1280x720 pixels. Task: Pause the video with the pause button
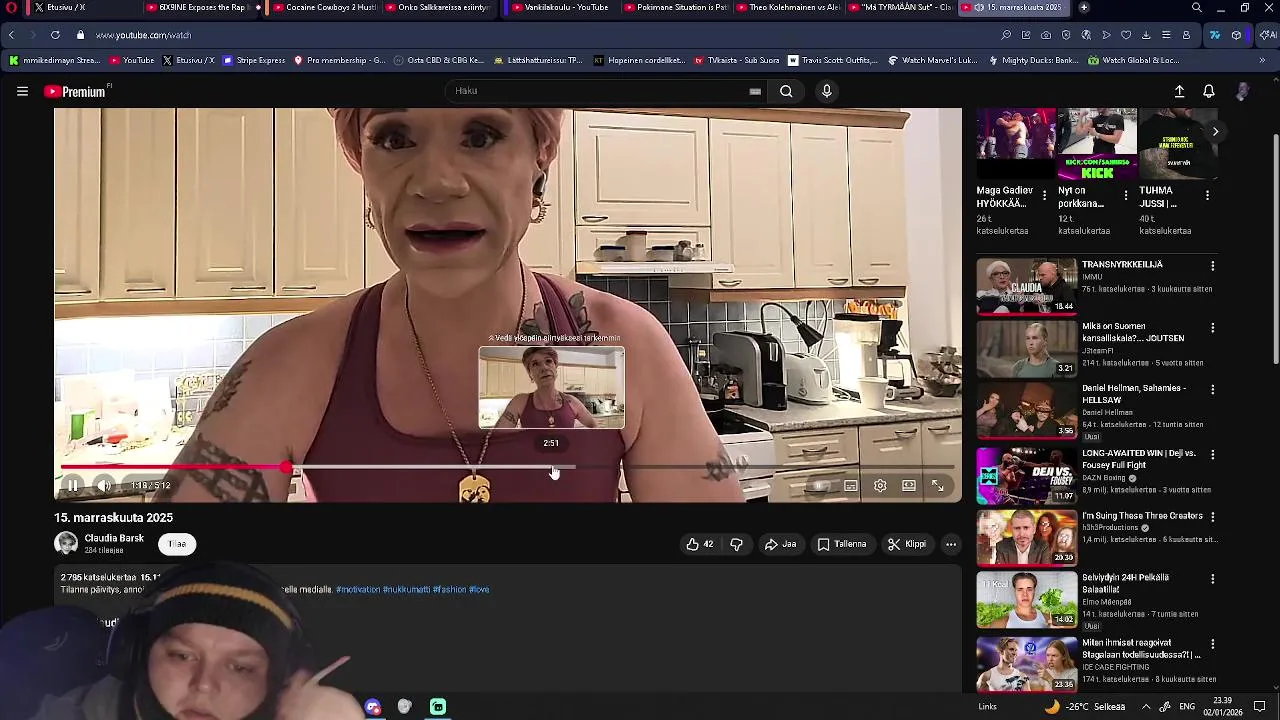(x=73, y=486)
